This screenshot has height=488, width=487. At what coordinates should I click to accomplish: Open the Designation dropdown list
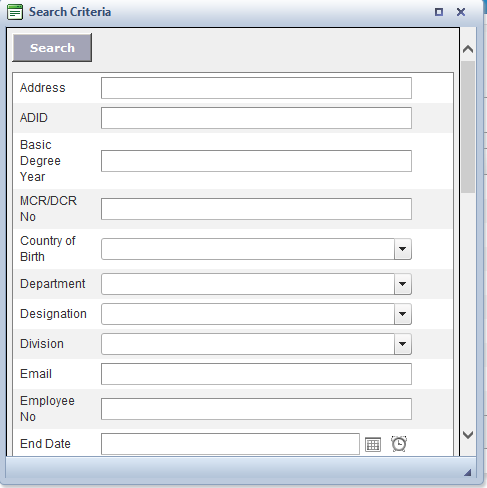(x=403, y=314)
